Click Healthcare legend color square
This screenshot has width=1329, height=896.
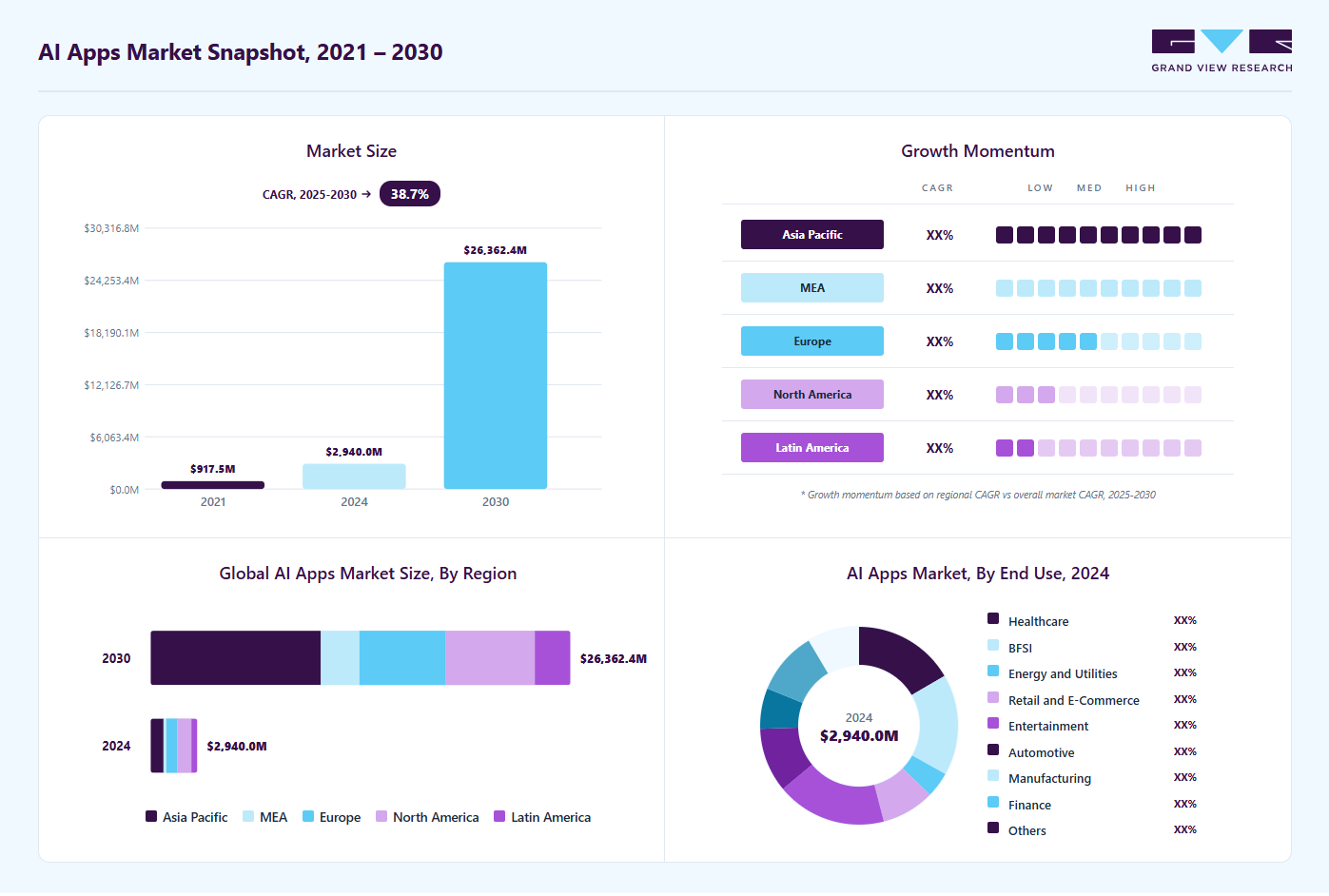pyautogui.click(x=993, y=618)
